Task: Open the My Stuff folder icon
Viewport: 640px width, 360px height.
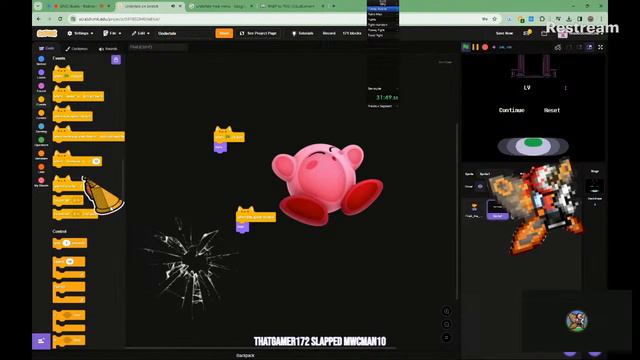Action: coord(544,33)
